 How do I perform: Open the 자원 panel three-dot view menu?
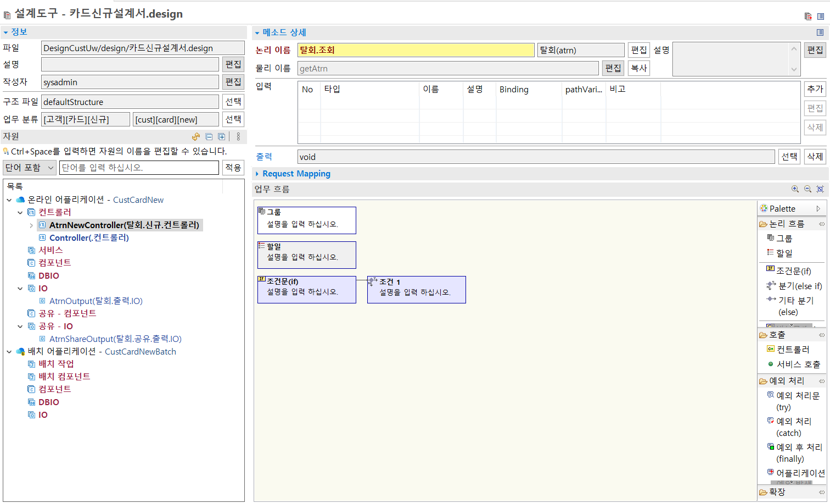point(238,137)
